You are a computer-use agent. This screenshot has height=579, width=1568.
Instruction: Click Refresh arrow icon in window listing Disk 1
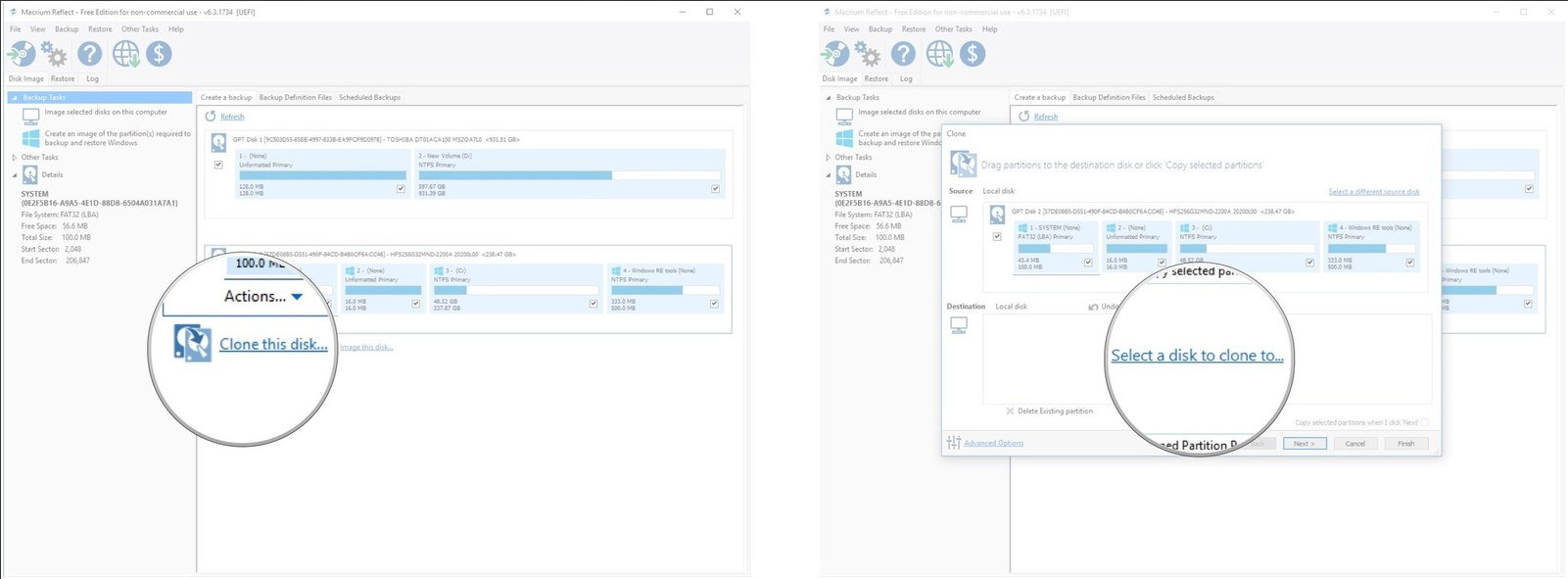211,117
